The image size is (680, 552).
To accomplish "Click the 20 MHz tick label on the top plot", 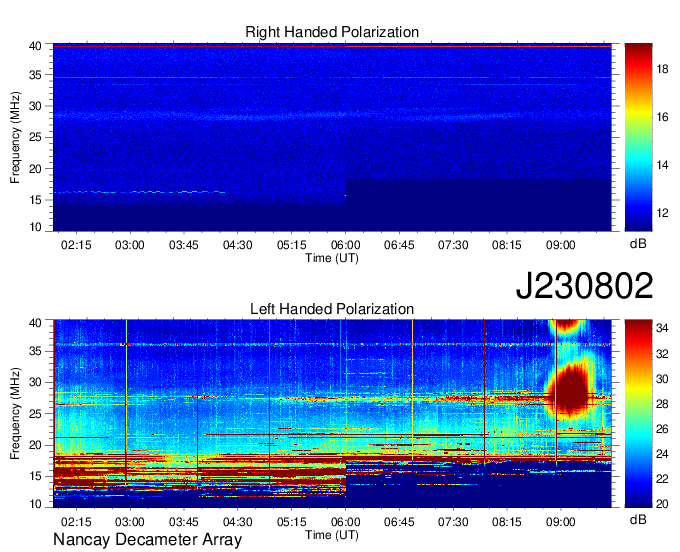I will [35, 169].
